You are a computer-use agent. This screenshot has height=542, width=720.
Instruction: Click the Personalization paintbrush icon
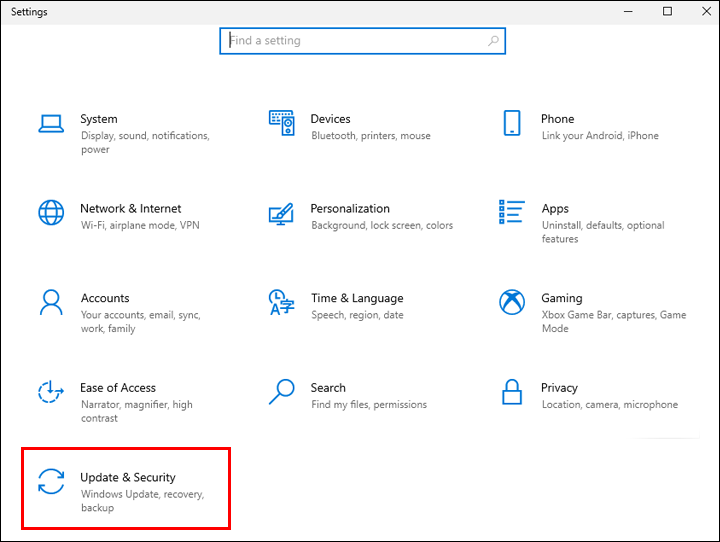(281, 213)
